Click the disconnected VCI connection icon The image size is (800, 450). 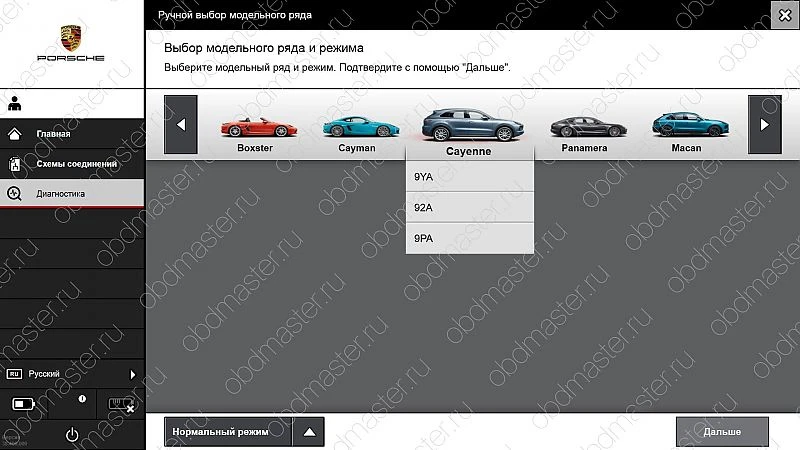pos(121,405)
